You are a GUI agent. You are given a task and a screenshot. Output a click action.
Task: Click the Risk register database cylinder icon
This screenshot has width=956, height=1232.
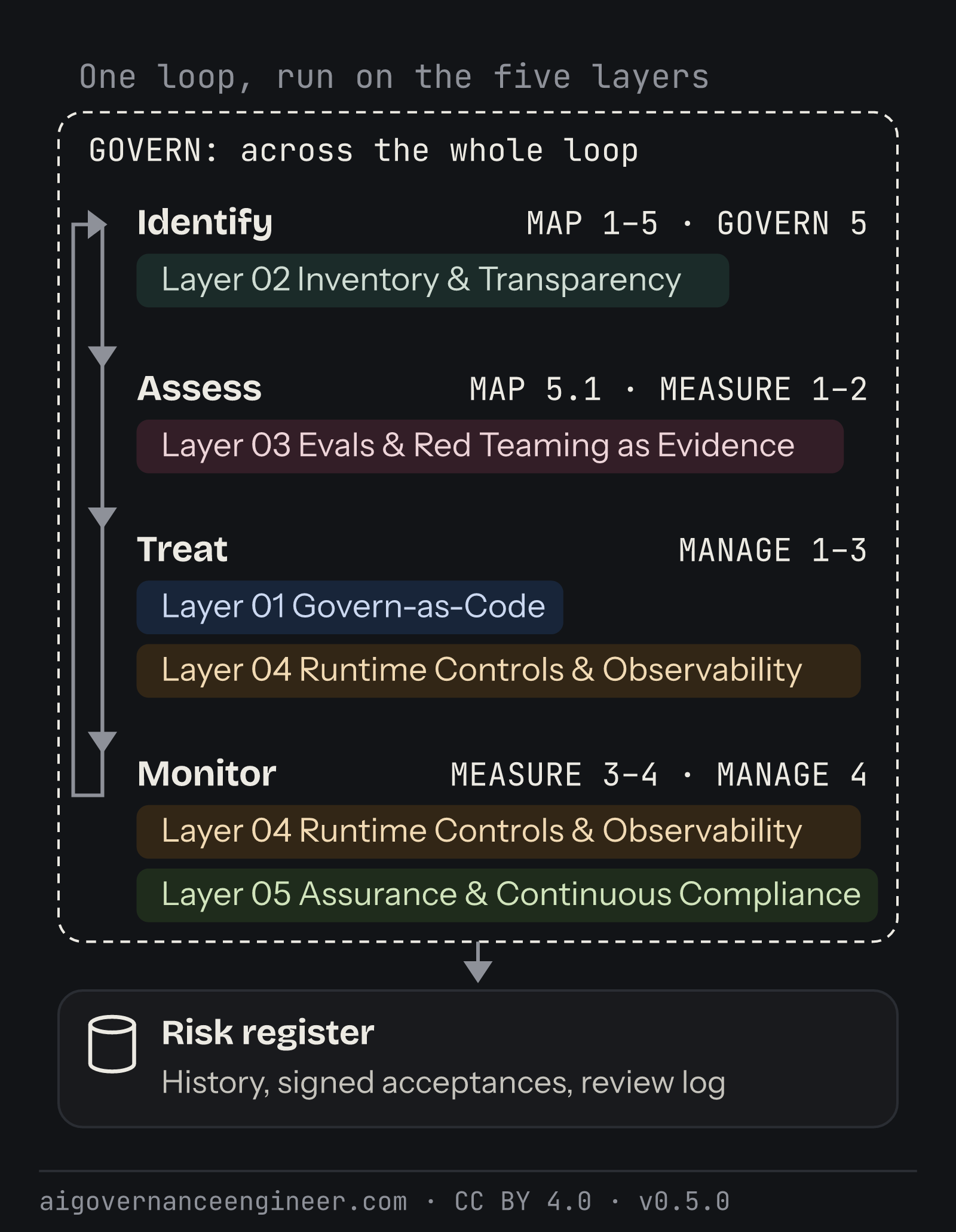[x=112, y=1044]
